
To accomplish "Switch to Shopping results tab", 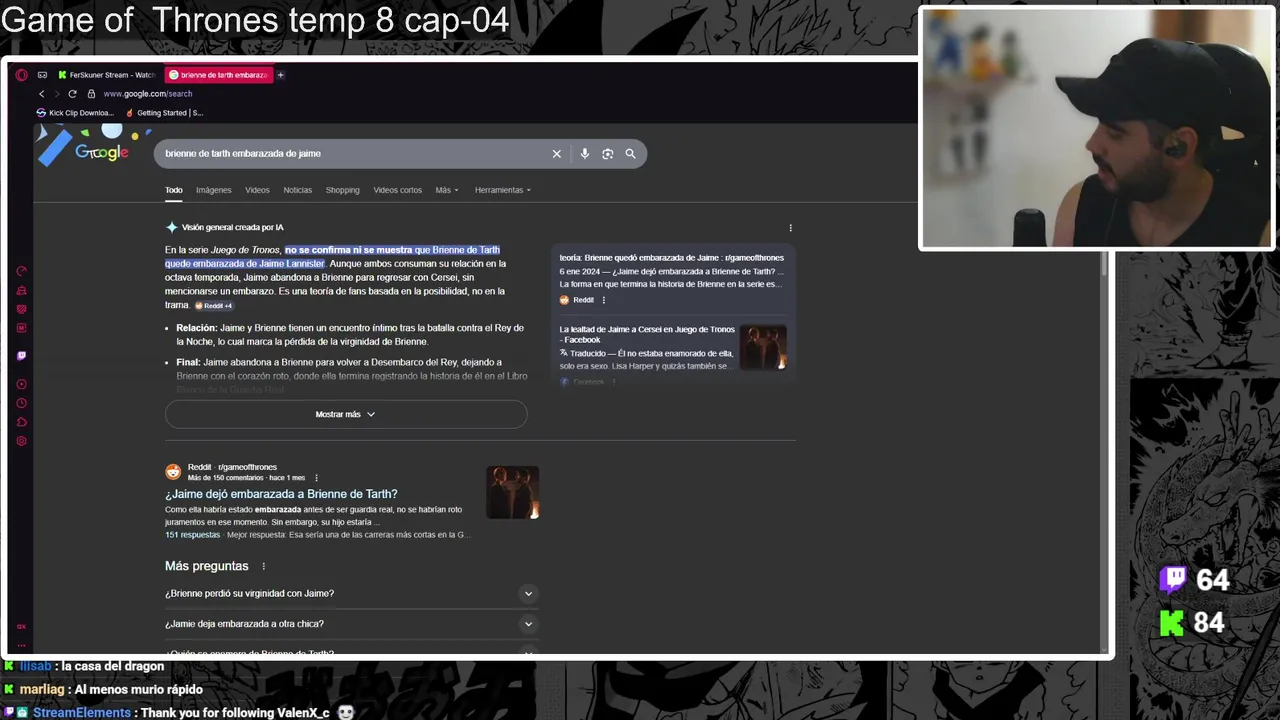I will pos(342,190).
